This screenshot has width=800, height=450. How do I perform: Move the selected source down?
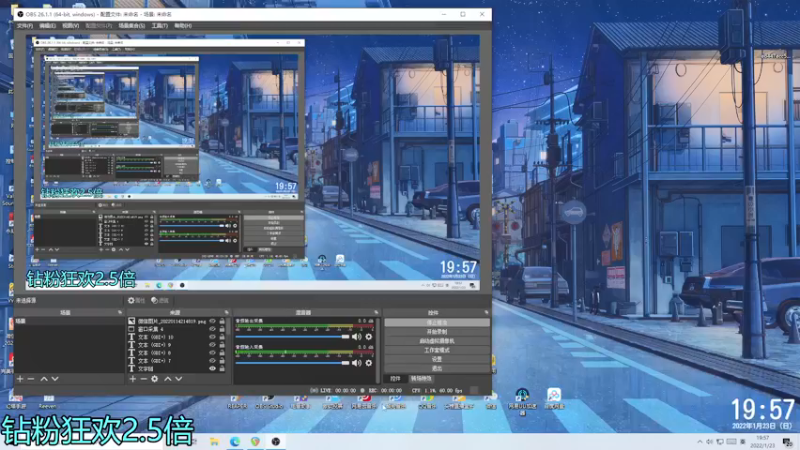click(x=179, y=379)
